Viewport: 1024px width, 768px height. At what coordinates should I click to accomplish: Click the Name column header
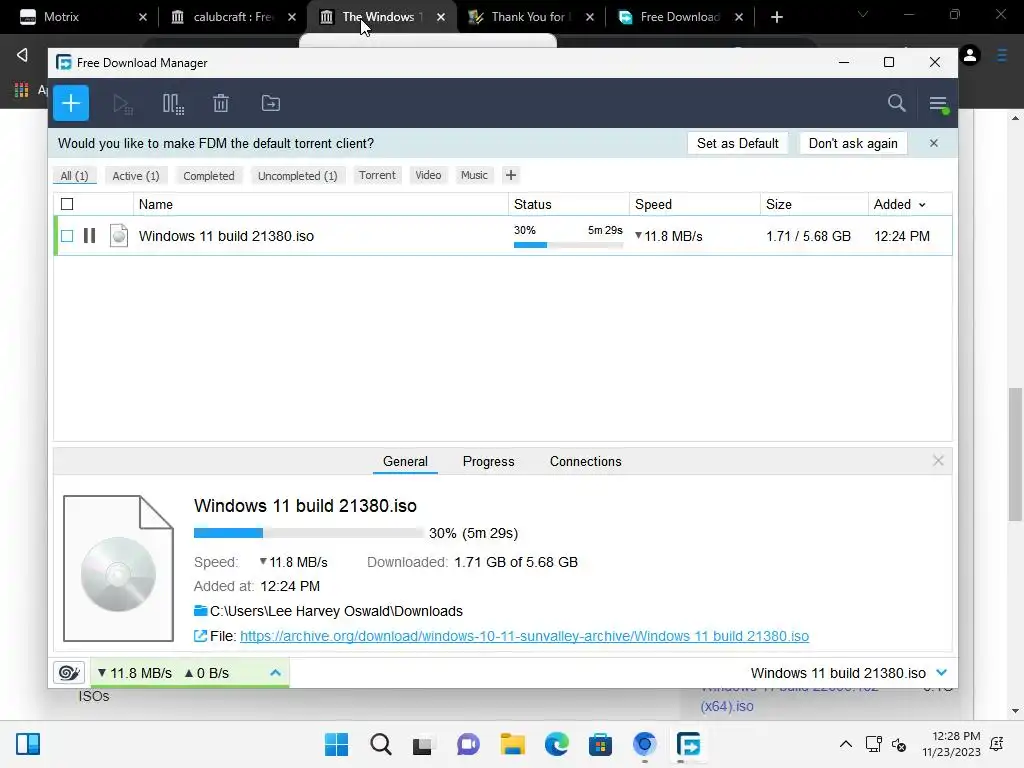click(x=320, y=204)
